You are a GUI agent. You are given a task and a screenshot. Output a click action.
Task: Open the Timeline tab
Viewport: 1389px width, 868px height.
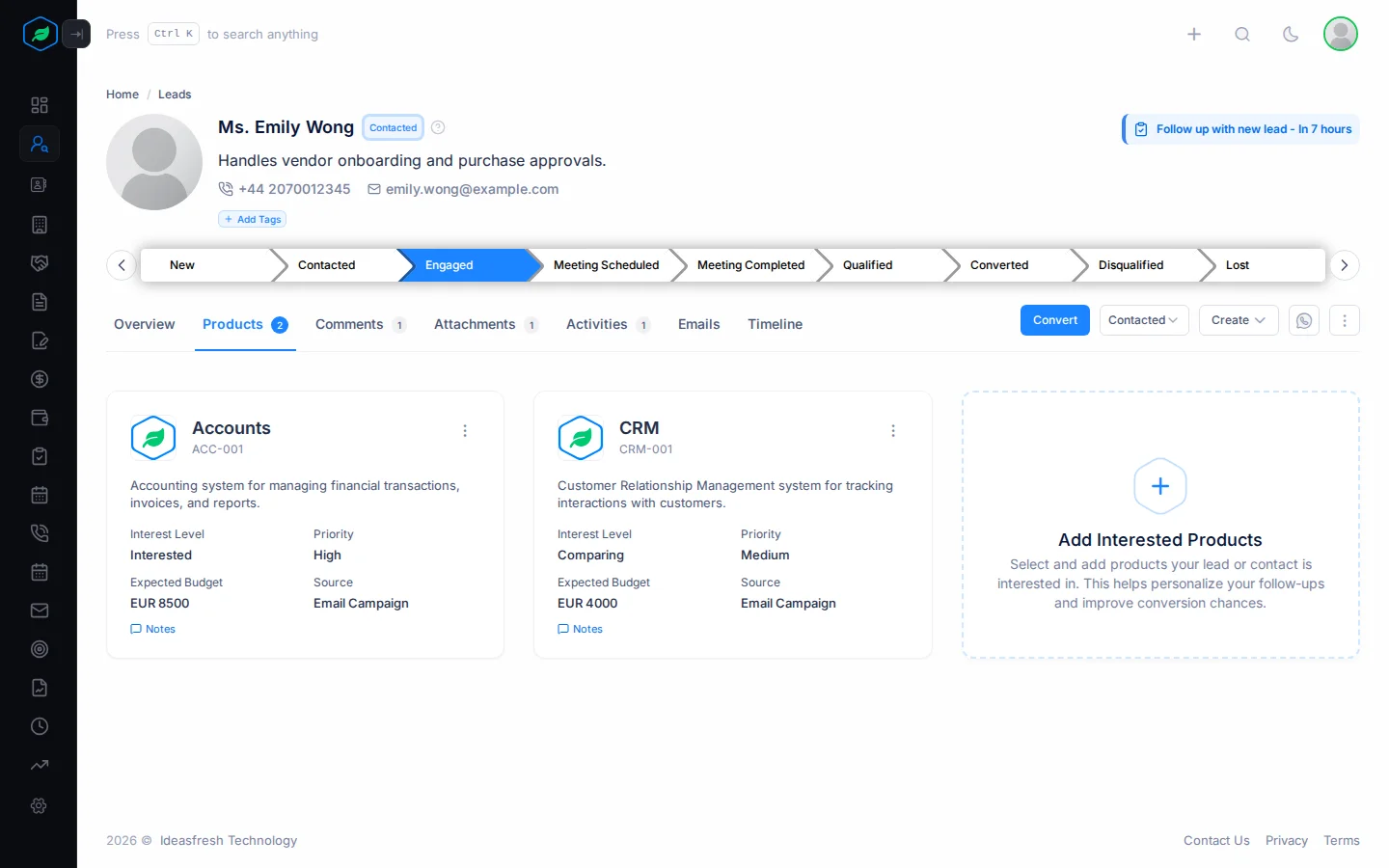coord(776,324)
